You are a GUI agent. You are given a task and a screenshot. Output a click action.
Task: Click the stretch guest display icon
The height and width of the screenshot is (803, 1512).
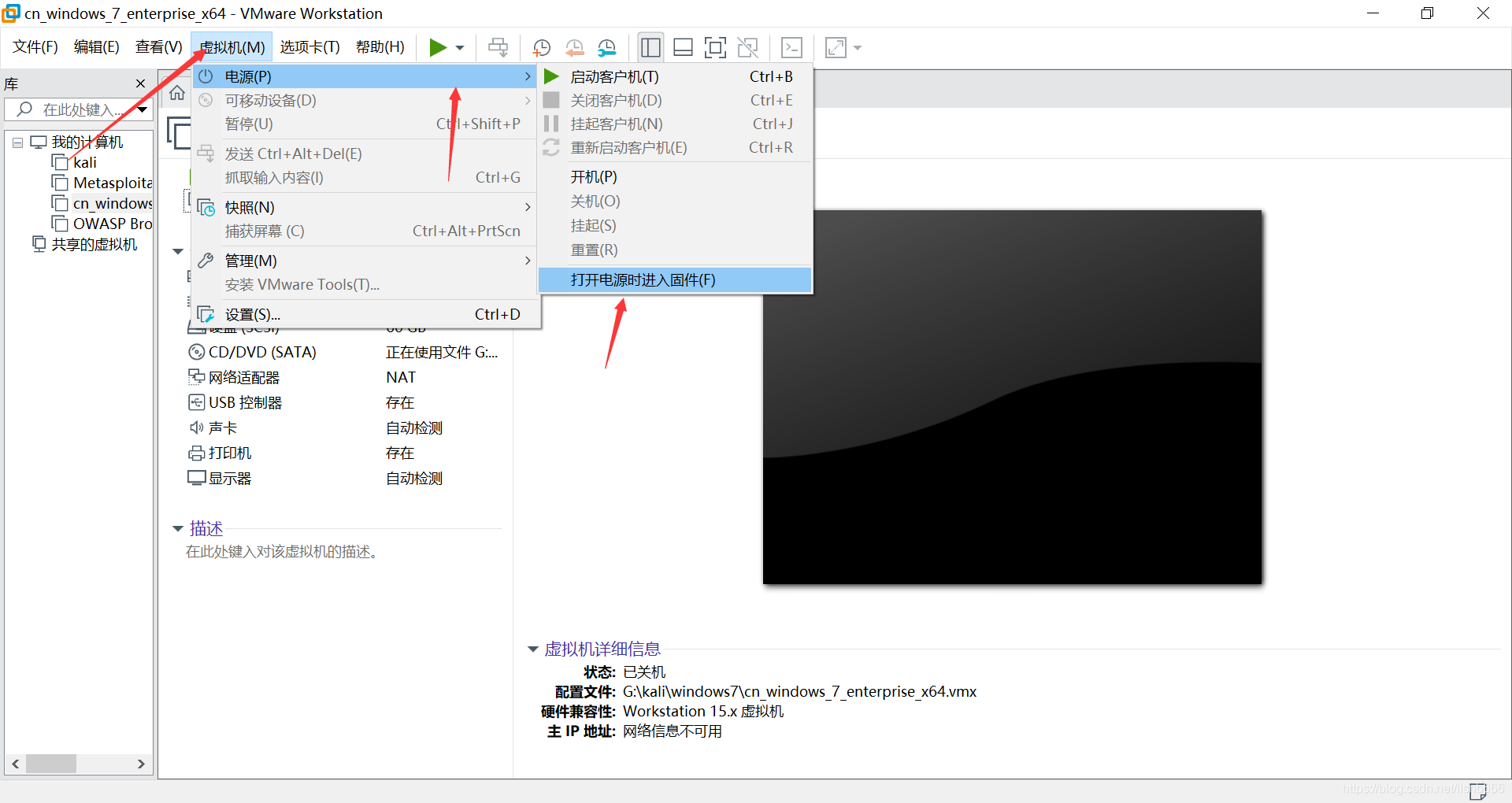[x=836, y=47]
